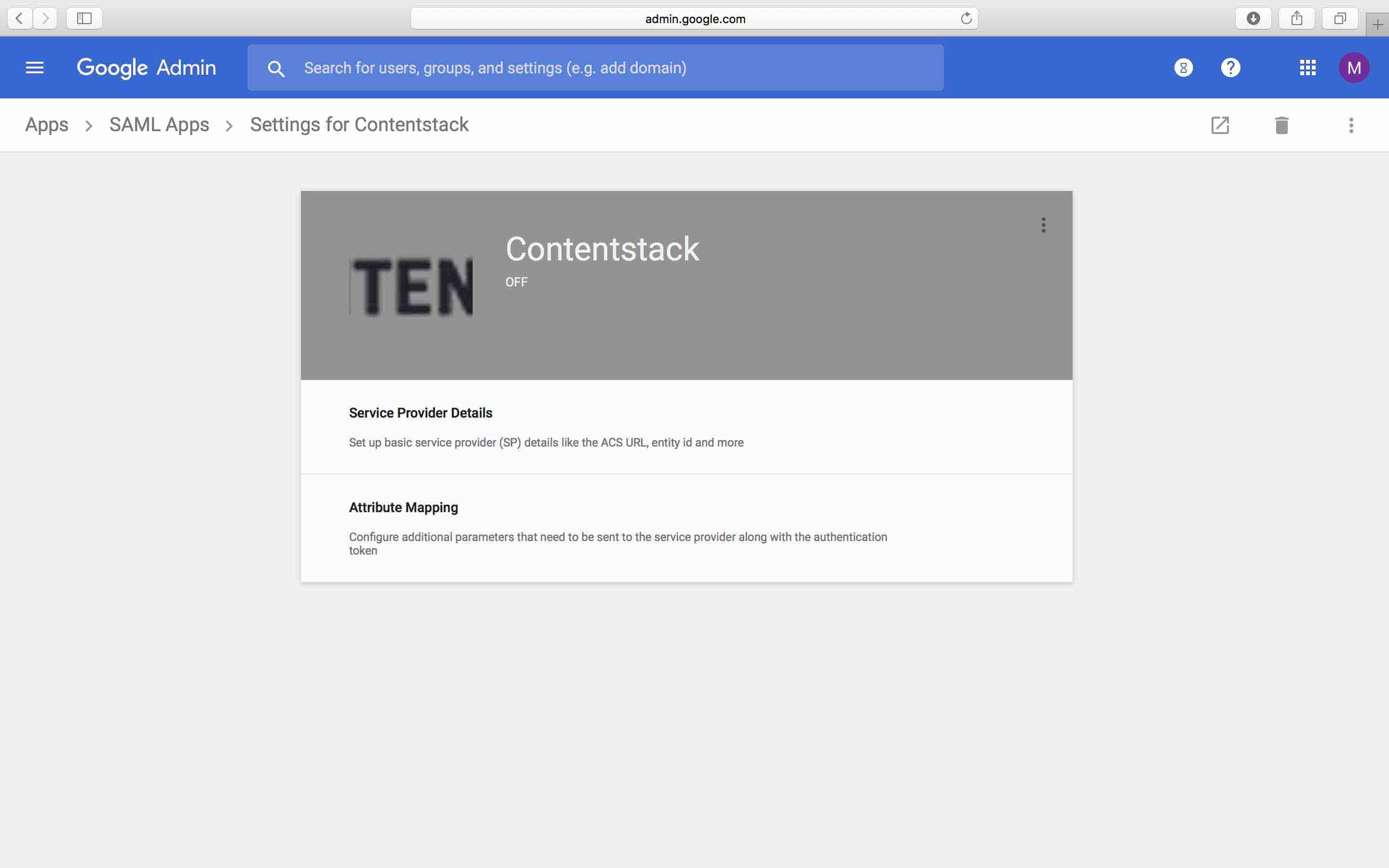Click the OFF status label
The image size is (1389, 868).
click(516, 282)
